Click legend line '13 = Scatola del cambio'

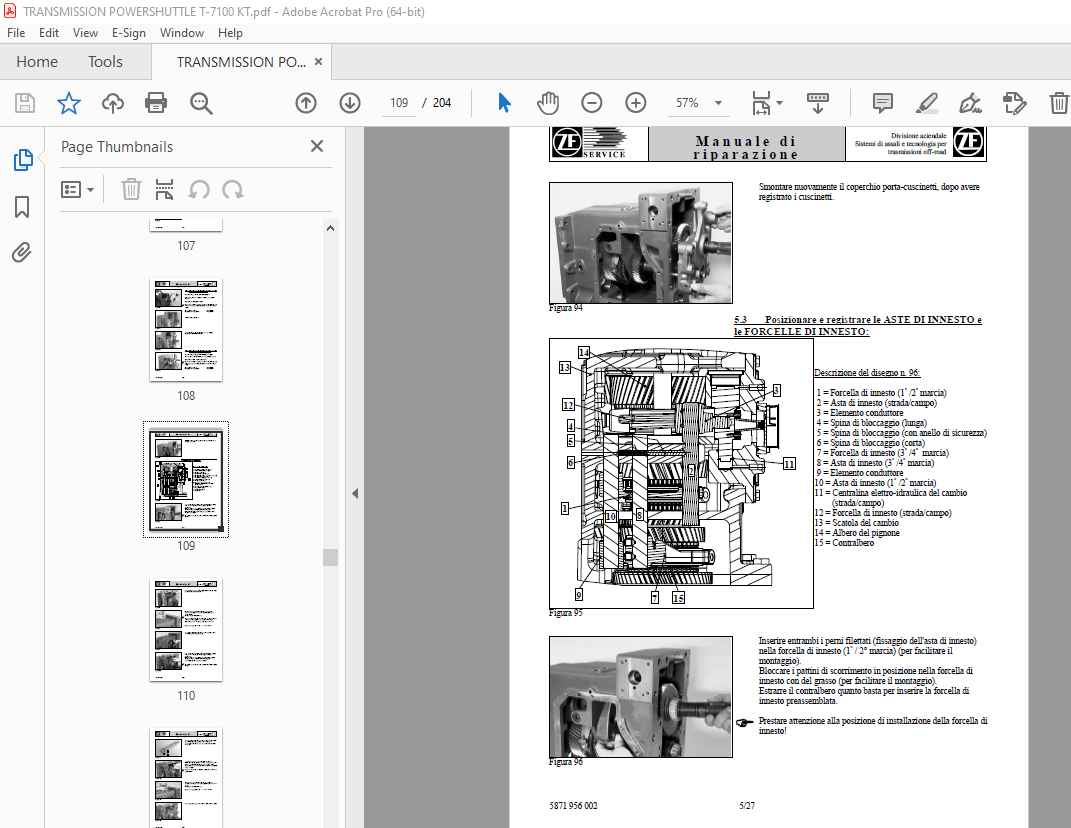point(856,523)
